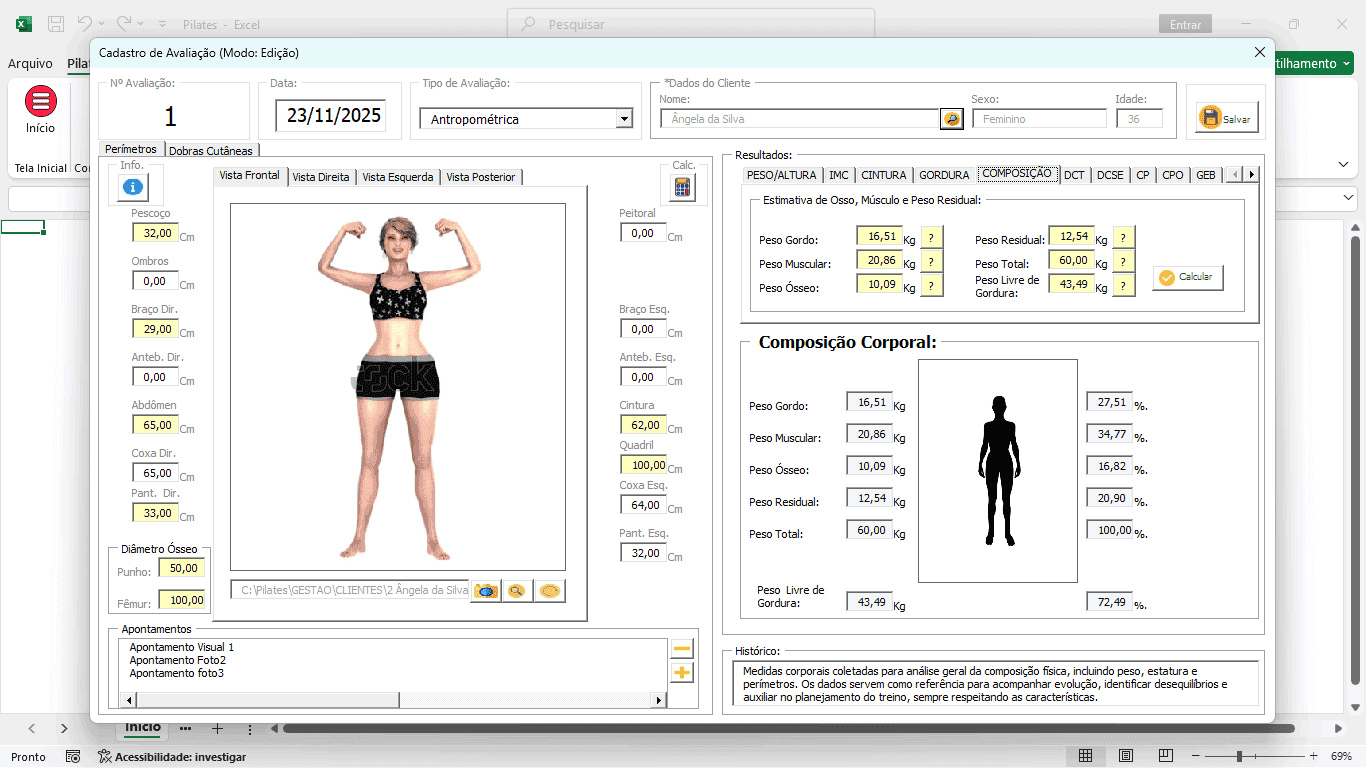1366x768 pixels.
Task: Click the redo arrow in Excel title bar
Action: tap(124, 23)
